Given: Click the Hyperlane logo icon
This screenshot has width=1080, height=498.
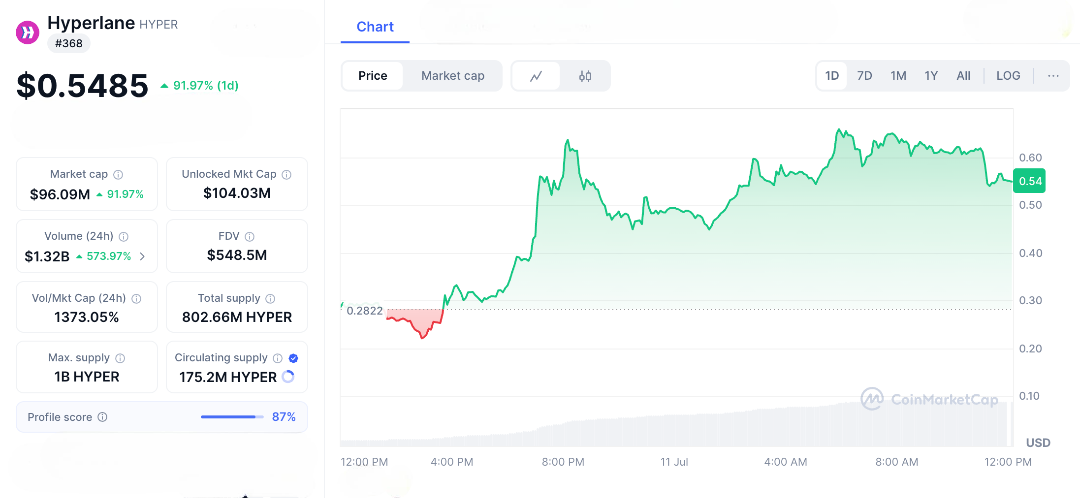Looking at the screenshot, I should (27, 32).
